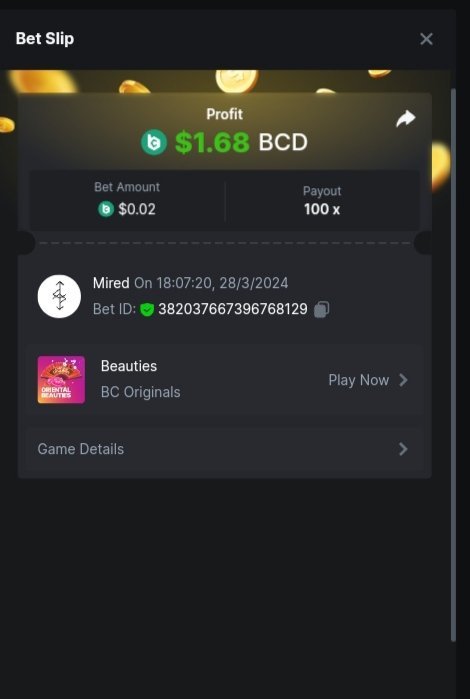Open Mired's round profile avatar
This screenshot has height=699, width=470.
[x=59, y=296]
